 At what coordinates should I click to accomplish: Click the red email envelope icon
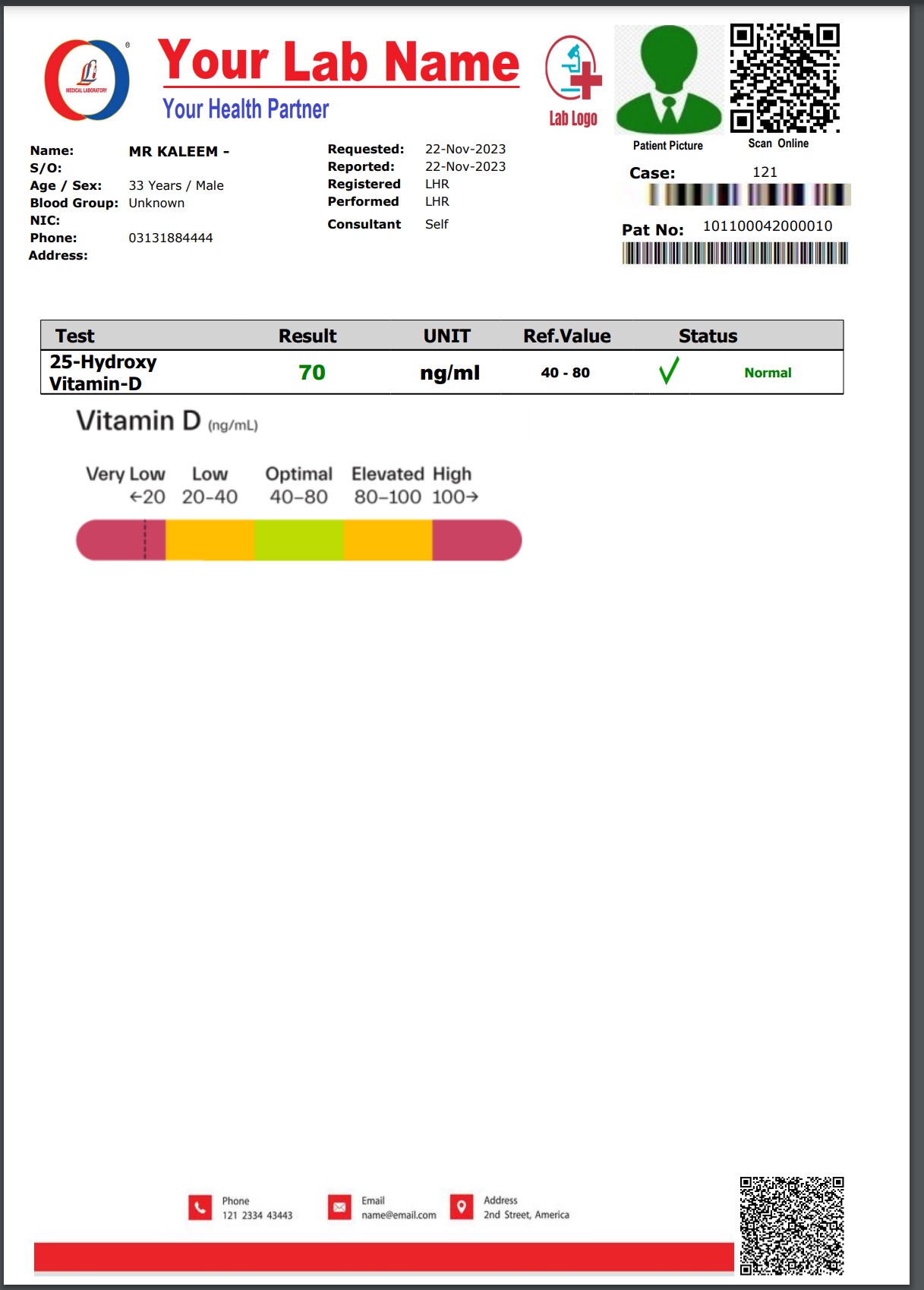pyautogui.click(x=339, y=1207)
